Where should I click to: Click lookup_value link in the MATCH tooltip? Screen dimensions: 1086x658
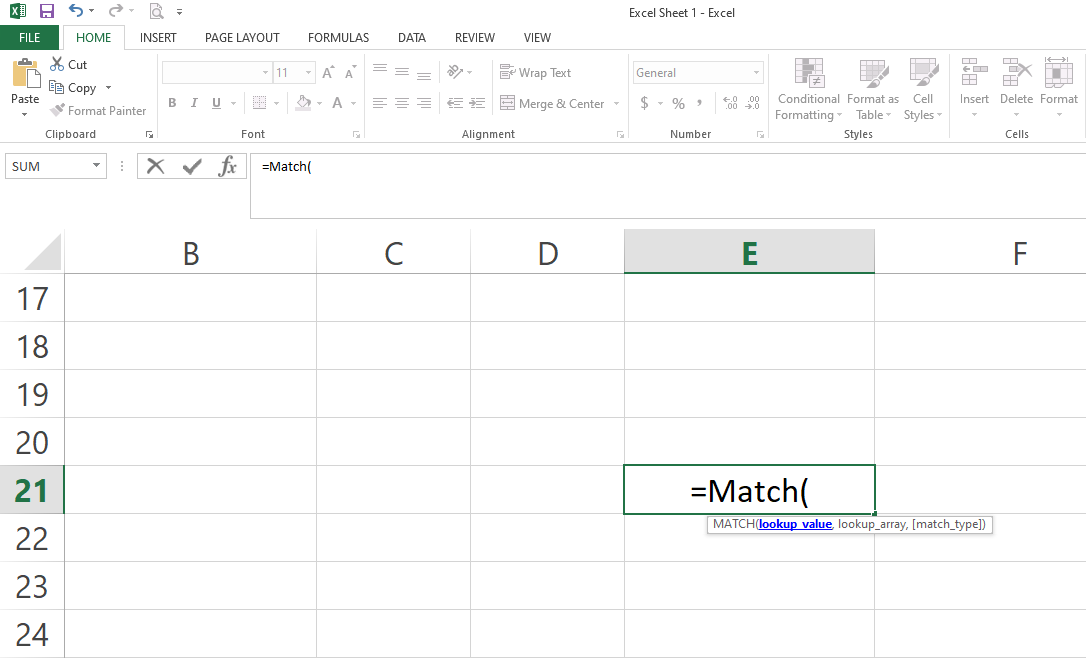coord(794,524)
